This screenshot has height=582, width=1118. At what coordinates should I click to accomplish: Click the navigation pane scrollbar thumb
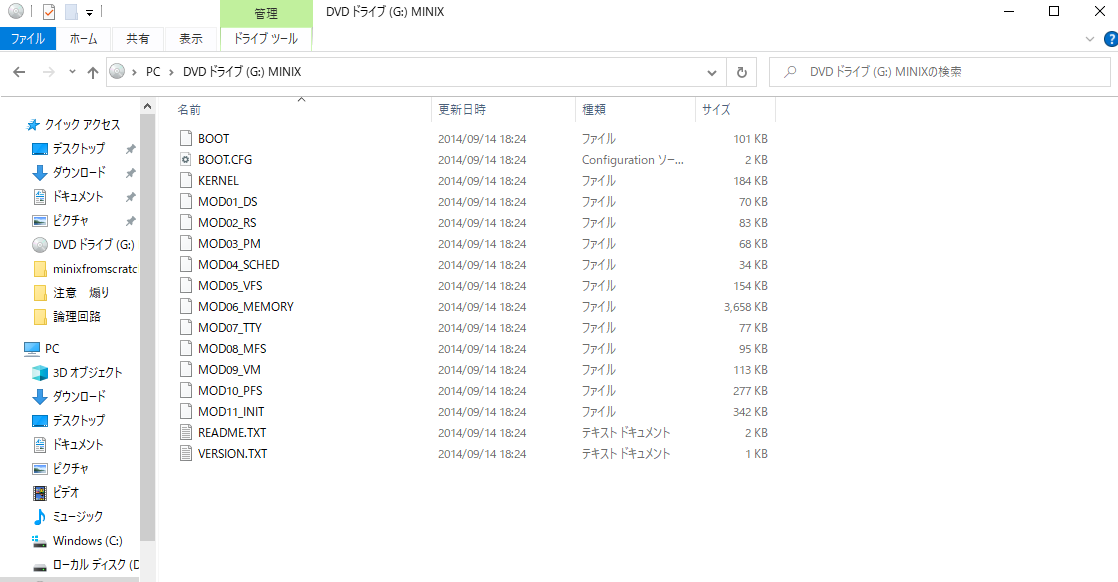pyautogui.click(x=148, y=328)
